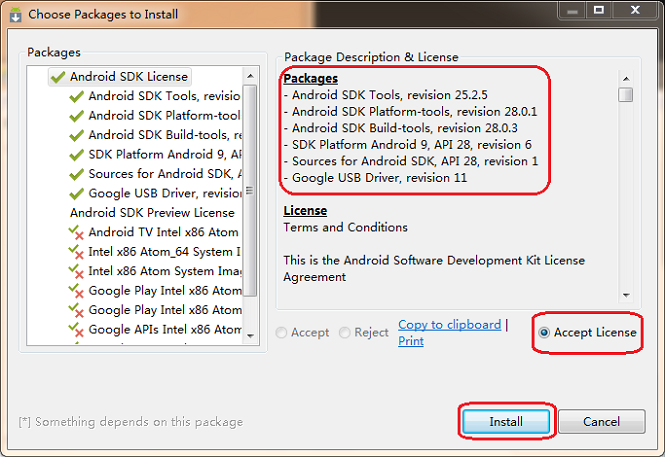Click license pane scroll up arrow

click(x=626, y=79)
